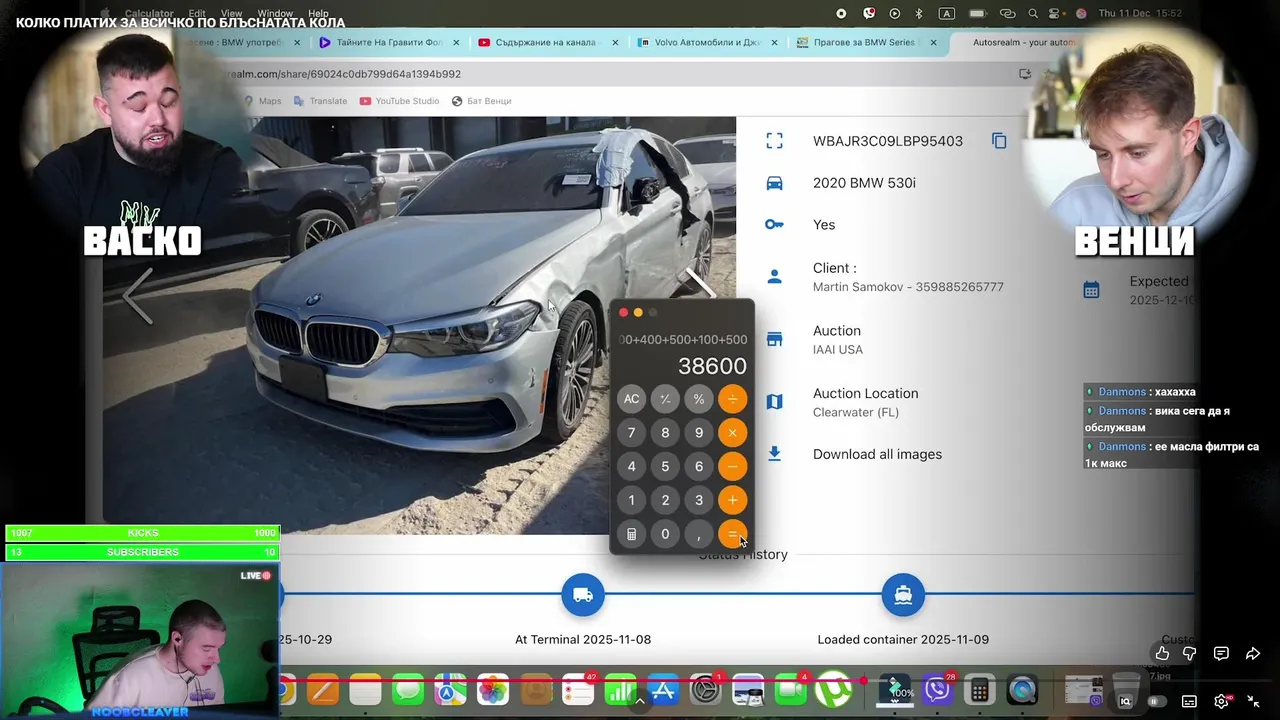1280x720 pixels.
Task: Share the video via arrow icon
Action: point(1253,653)
